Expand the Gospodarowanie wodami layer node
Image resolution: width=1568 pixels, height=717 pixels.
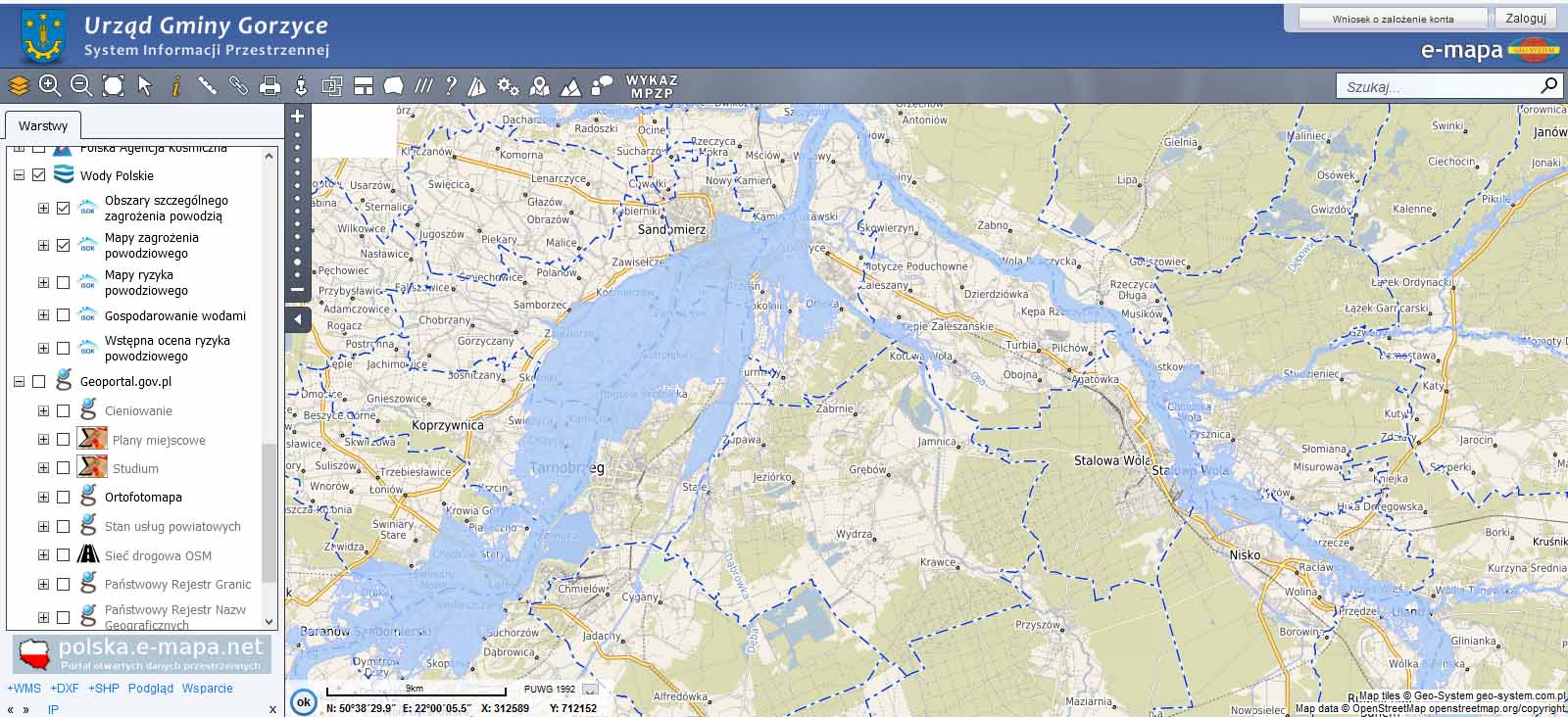point(43,316)
